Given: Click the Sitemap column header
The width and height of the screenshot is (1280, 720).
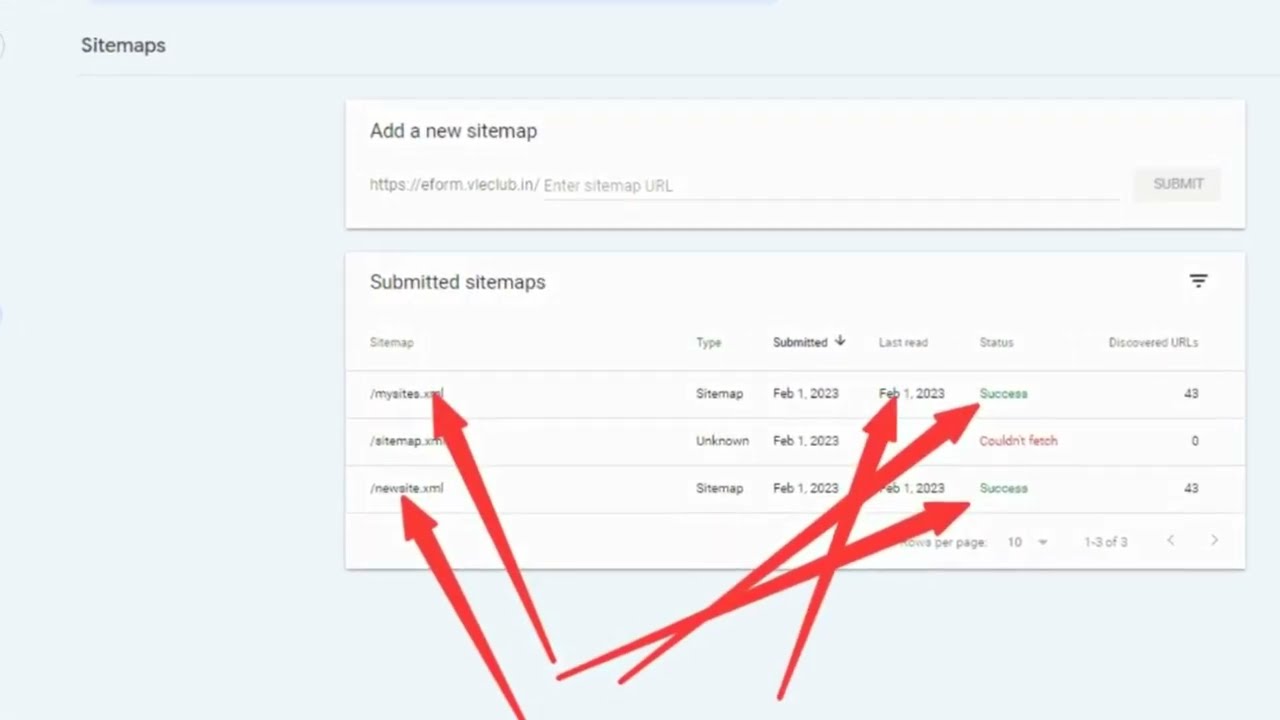Looking at the screenshot, I should tap(391, 342).
